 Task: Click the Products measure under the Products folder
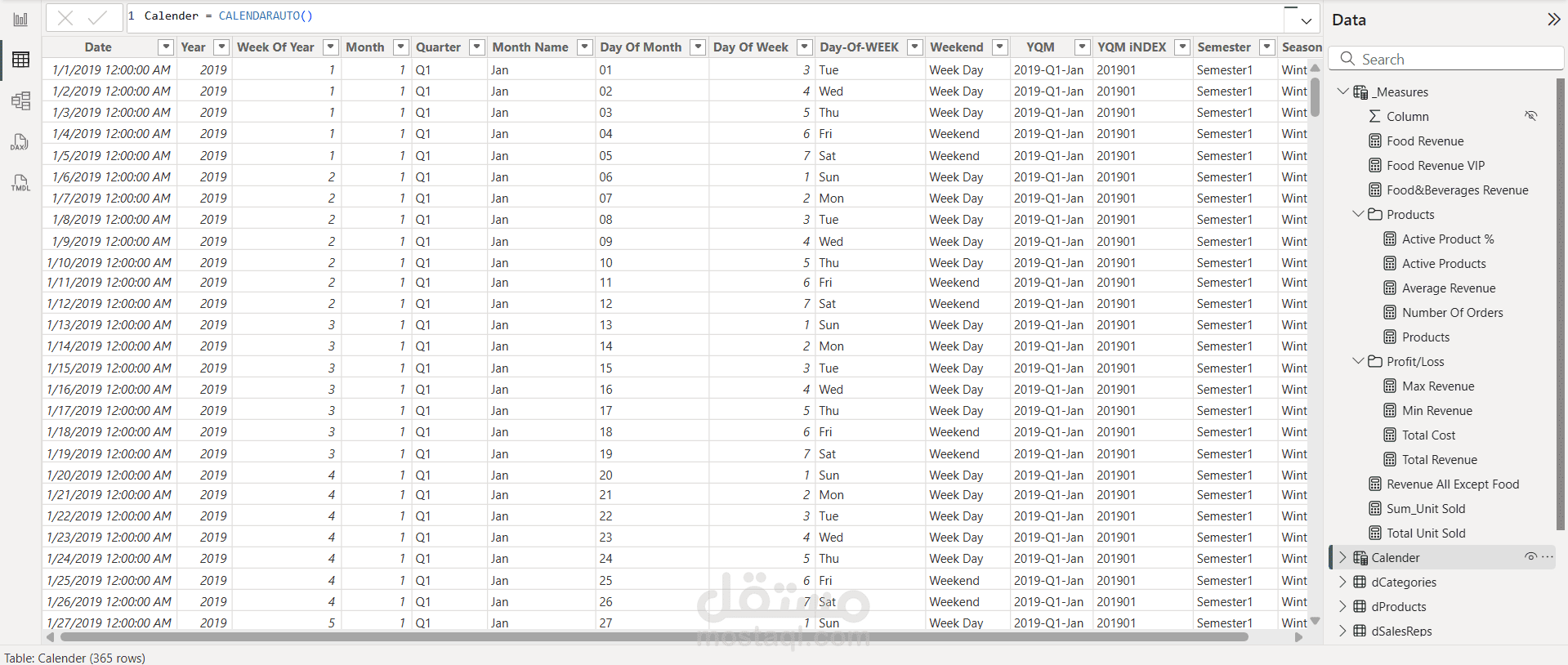[1426, 337]
